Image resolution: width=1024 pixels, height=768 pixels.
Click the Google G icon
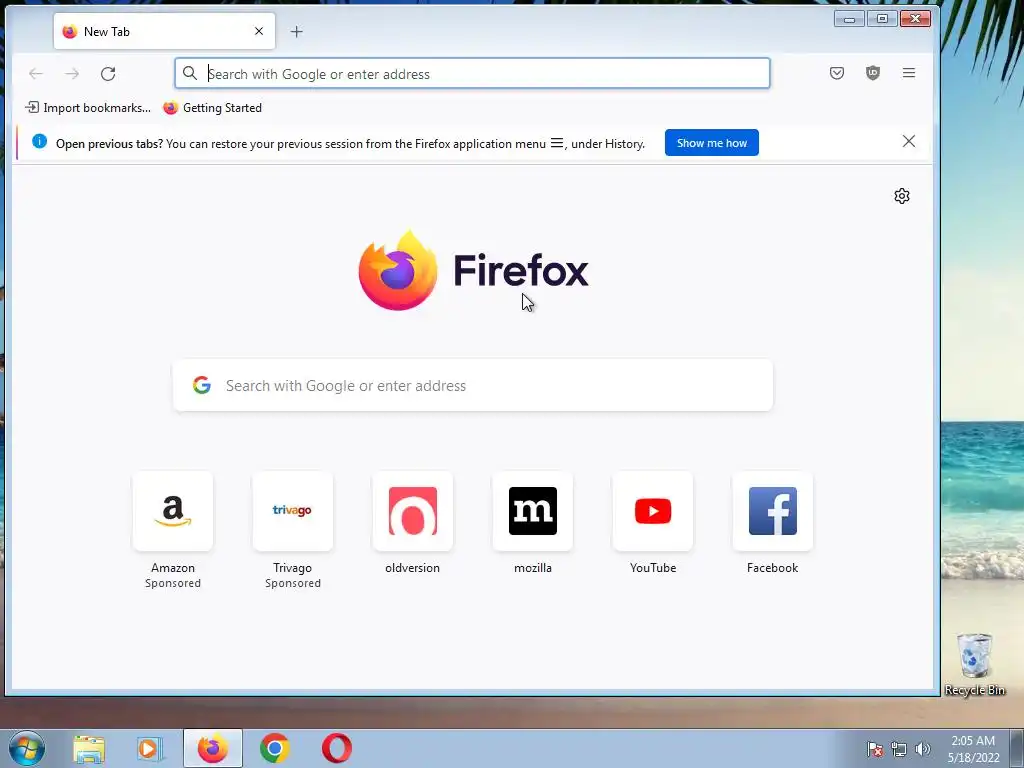click(202, 385)
